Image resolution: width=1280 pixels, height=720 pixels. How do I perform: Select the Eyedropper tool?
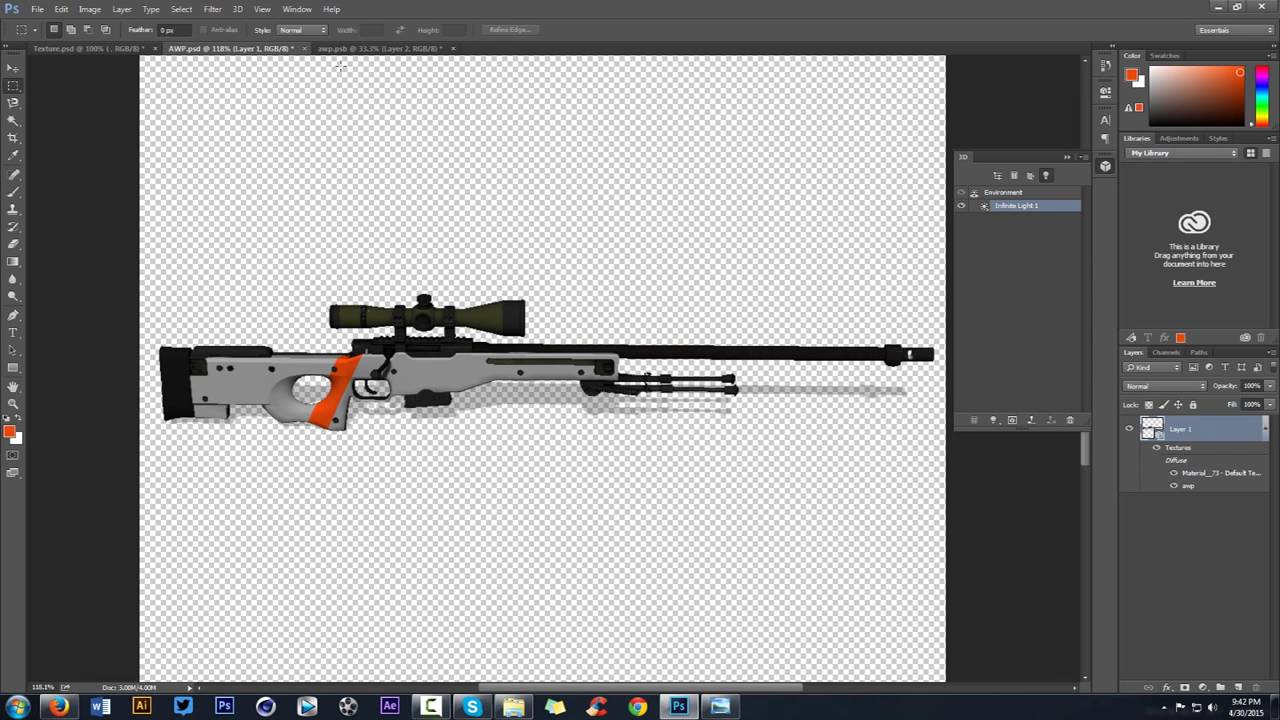[x=13, y=156]
